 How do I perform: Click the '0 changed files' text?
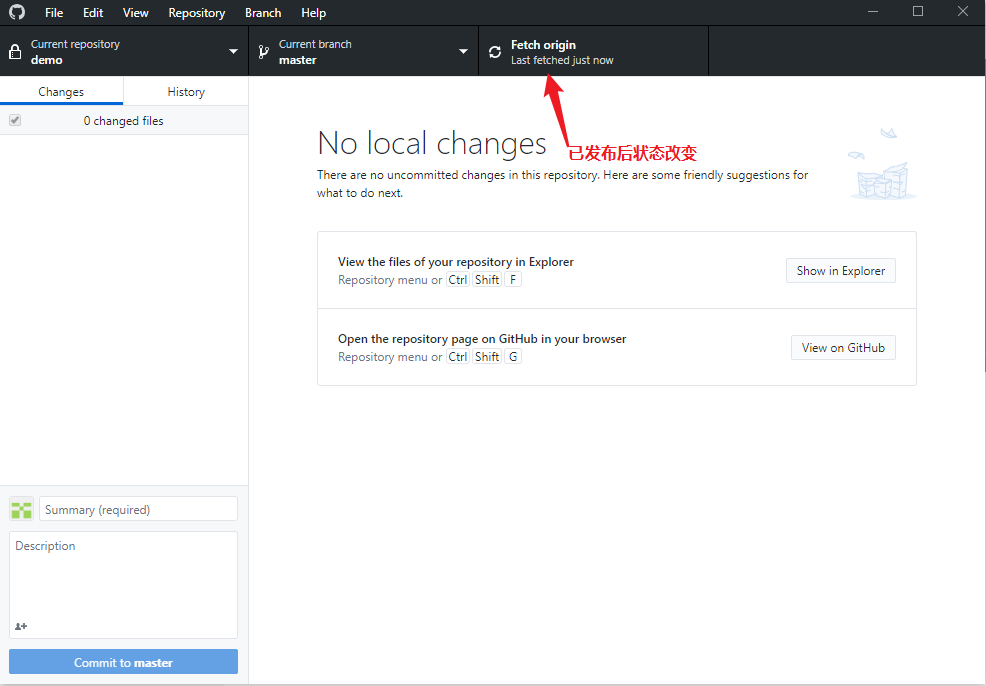123,121
